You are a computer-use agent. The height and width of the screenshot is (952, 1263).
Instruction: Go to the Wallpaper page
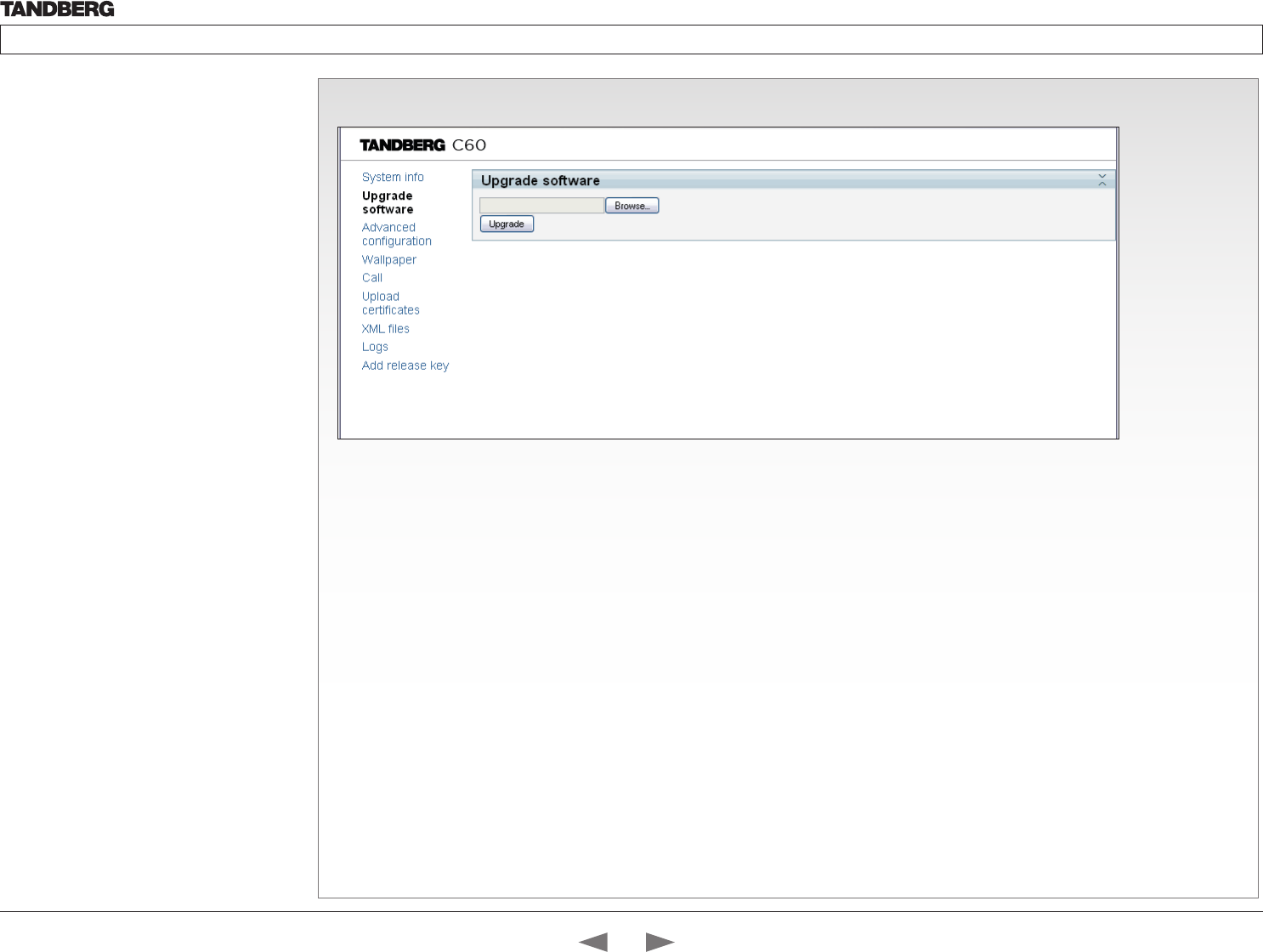pos(389,259)
